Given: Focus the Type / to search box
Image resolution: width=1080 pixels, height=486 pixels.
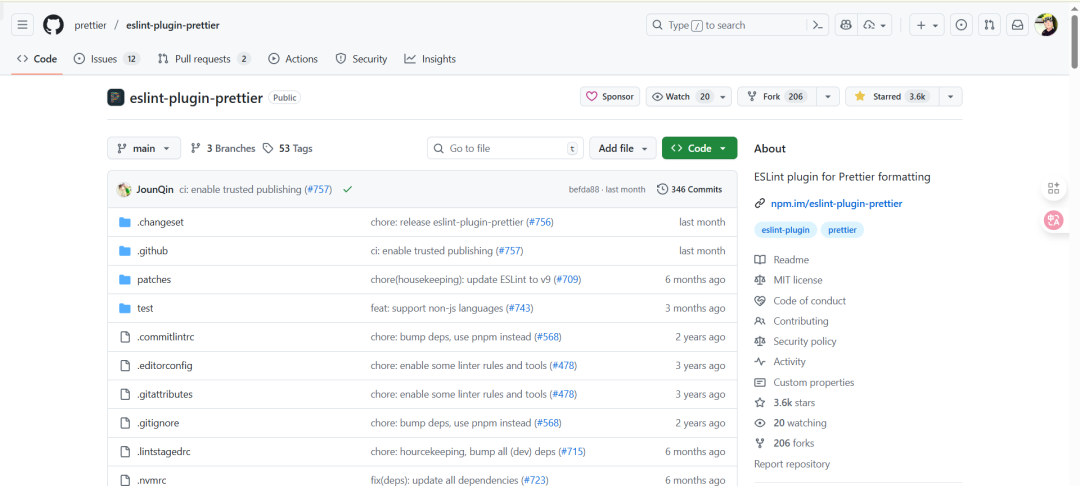Looking at the screenshot, I should point(727,25).
